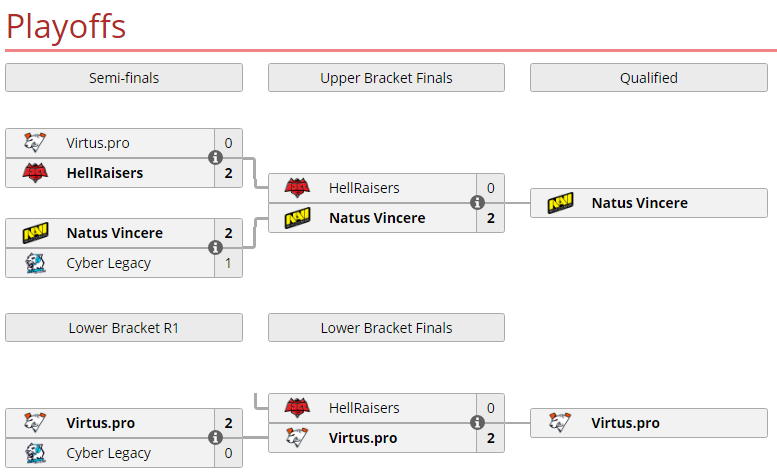Open HellRaisers team name in semi-finals
This screenshot has width=777, height=475.
[105, 173]
